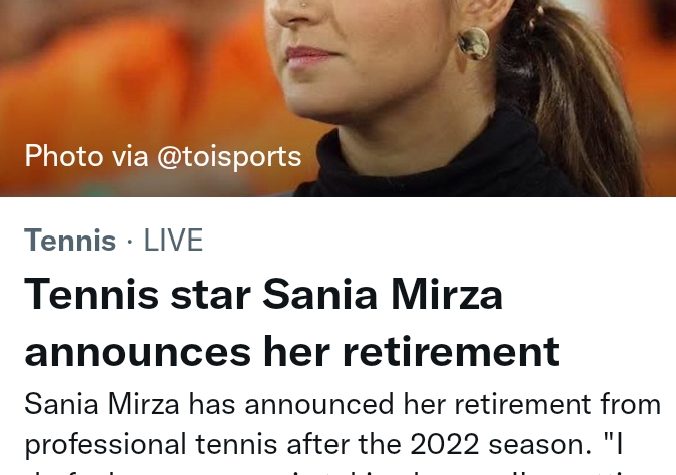Click the partially visible last summary line
This screenshot has height=475, width=676.
click(x=342, y=469)
